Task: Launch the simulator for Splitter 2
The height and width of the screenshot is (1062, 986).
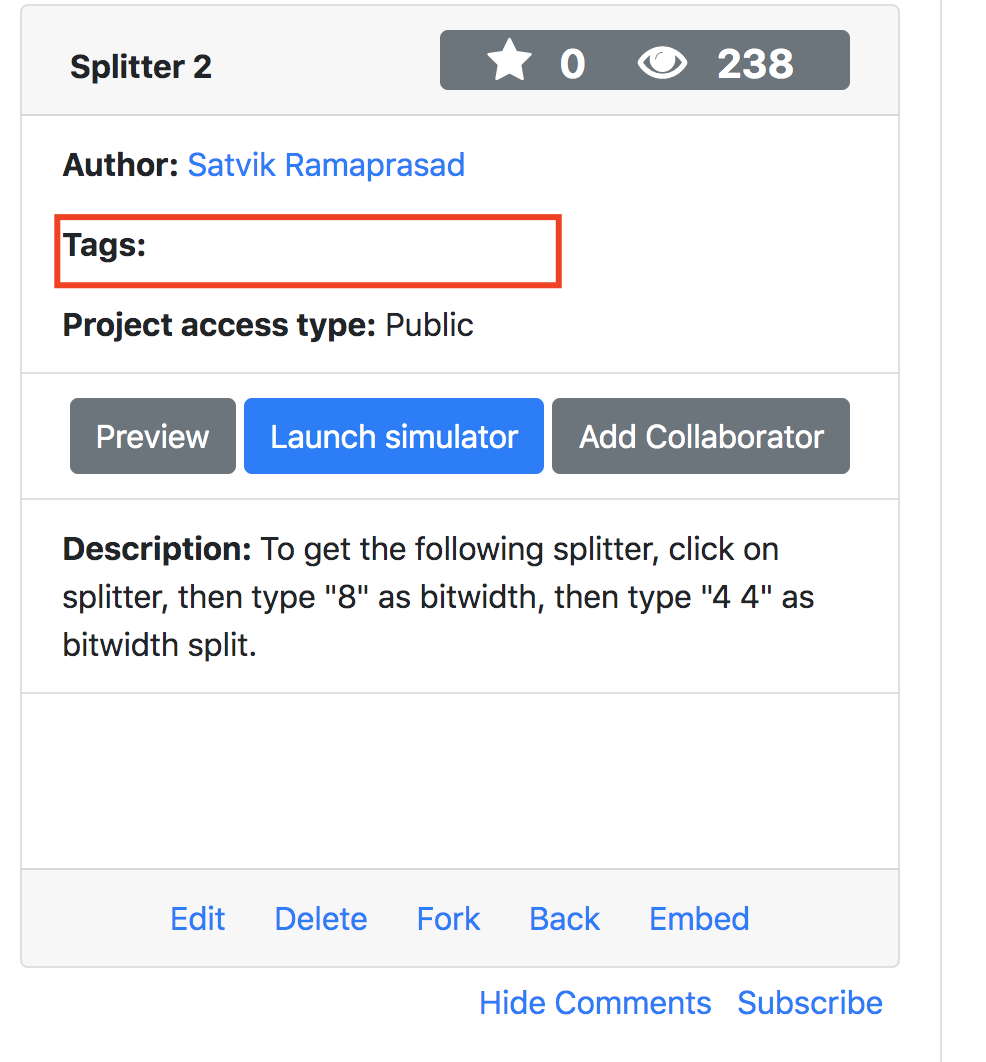Action: (393, 436)
